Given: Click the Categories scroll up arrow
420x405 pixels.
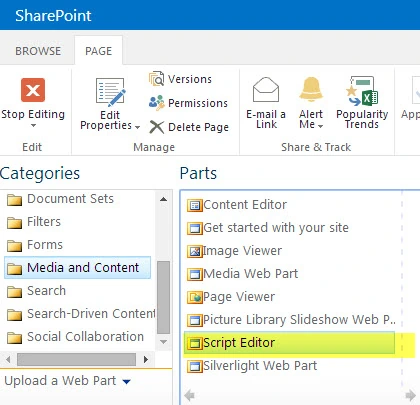Looking at the screenshot, I should click(163, 199).
